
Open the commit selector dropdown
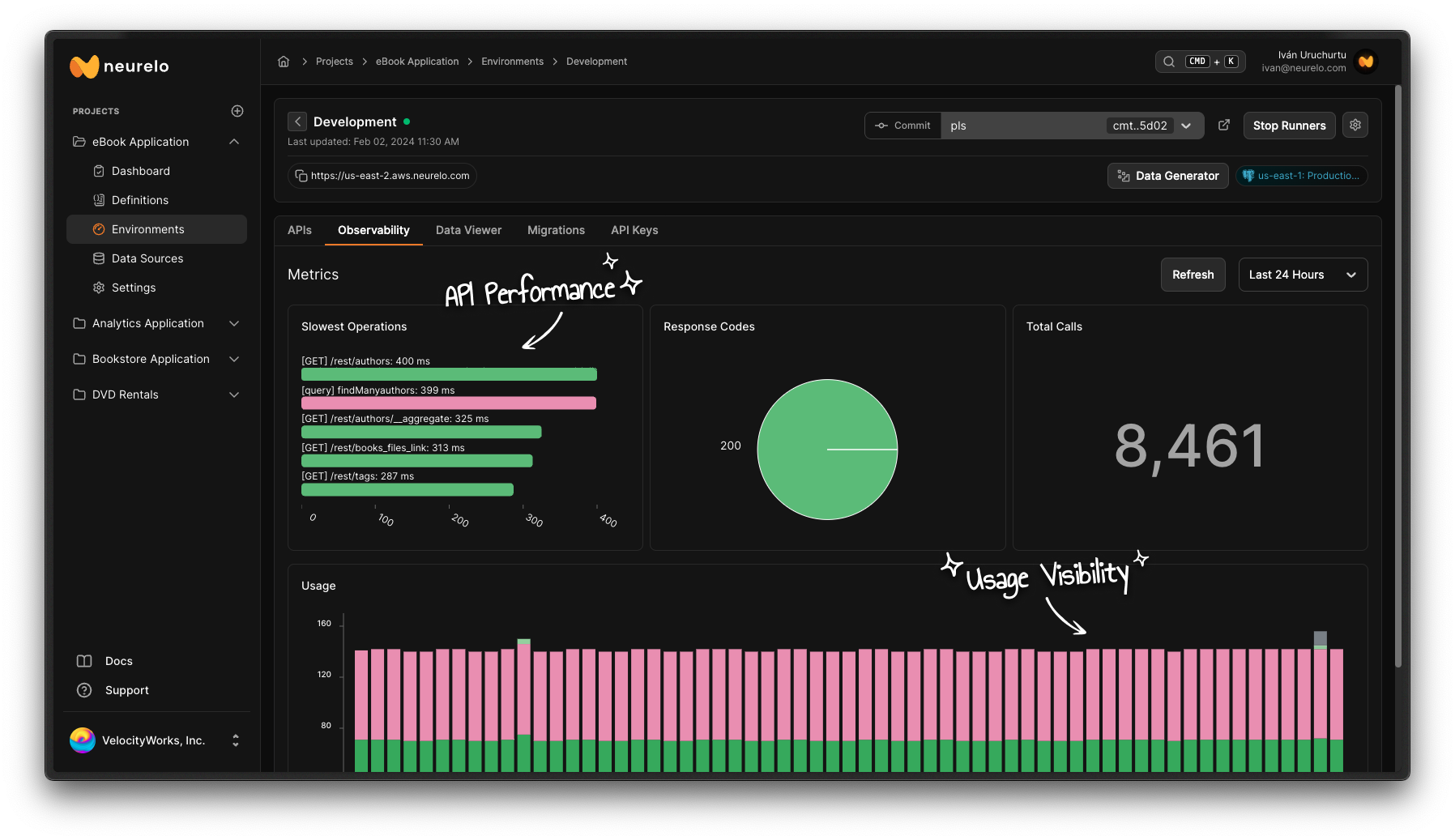(1186, 126)
